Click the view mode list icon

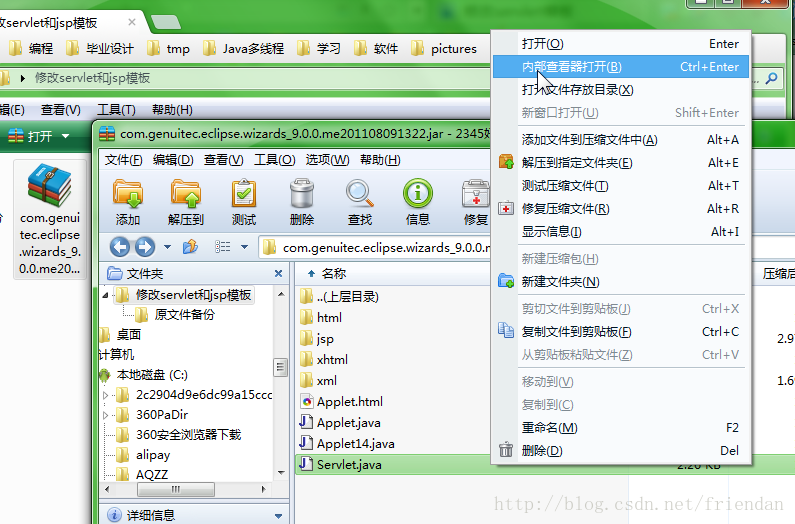[223, 247]
